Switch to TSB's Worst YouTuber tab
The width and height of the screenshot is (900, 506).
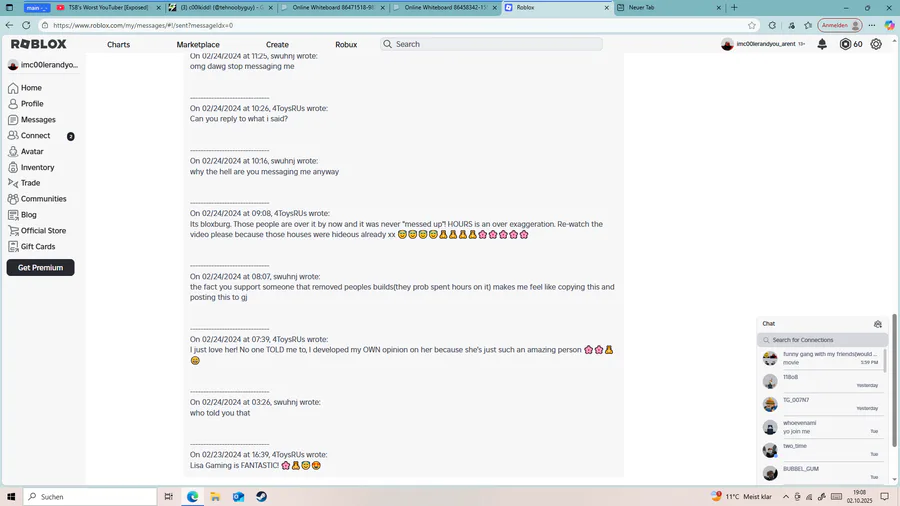[x=108, y=7]
